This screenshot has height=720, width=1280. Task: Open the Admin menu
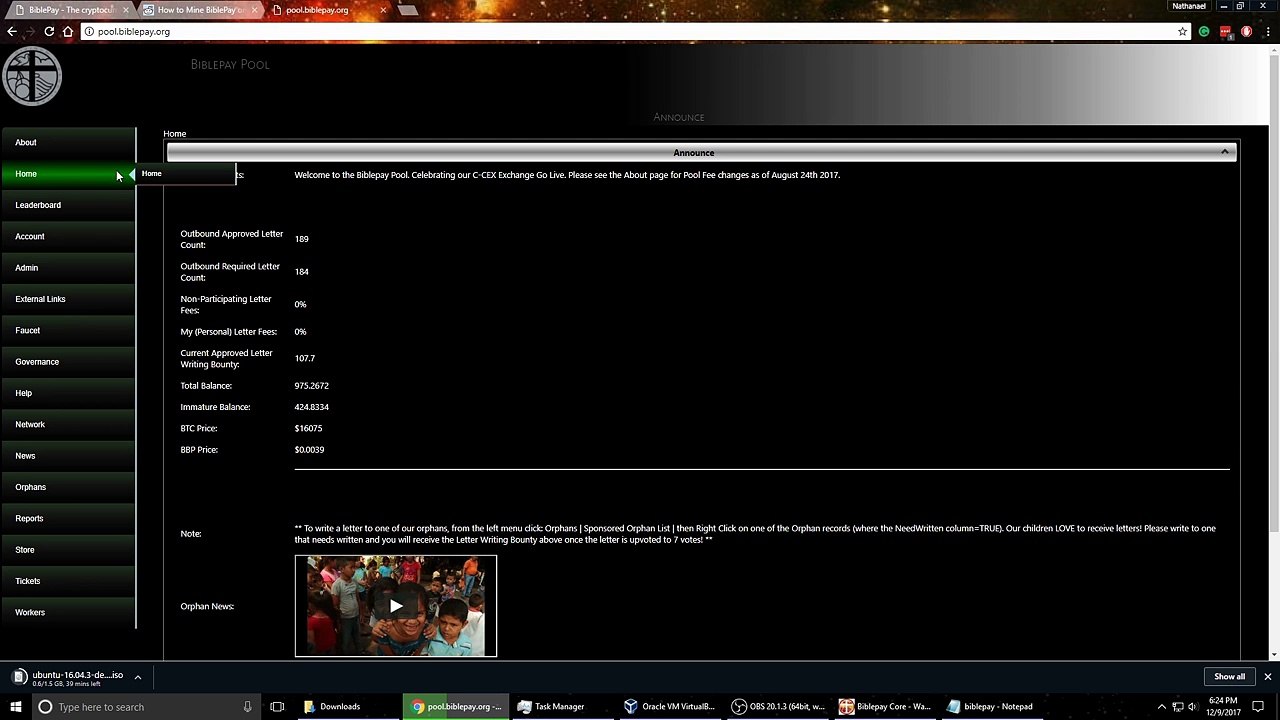68,268
